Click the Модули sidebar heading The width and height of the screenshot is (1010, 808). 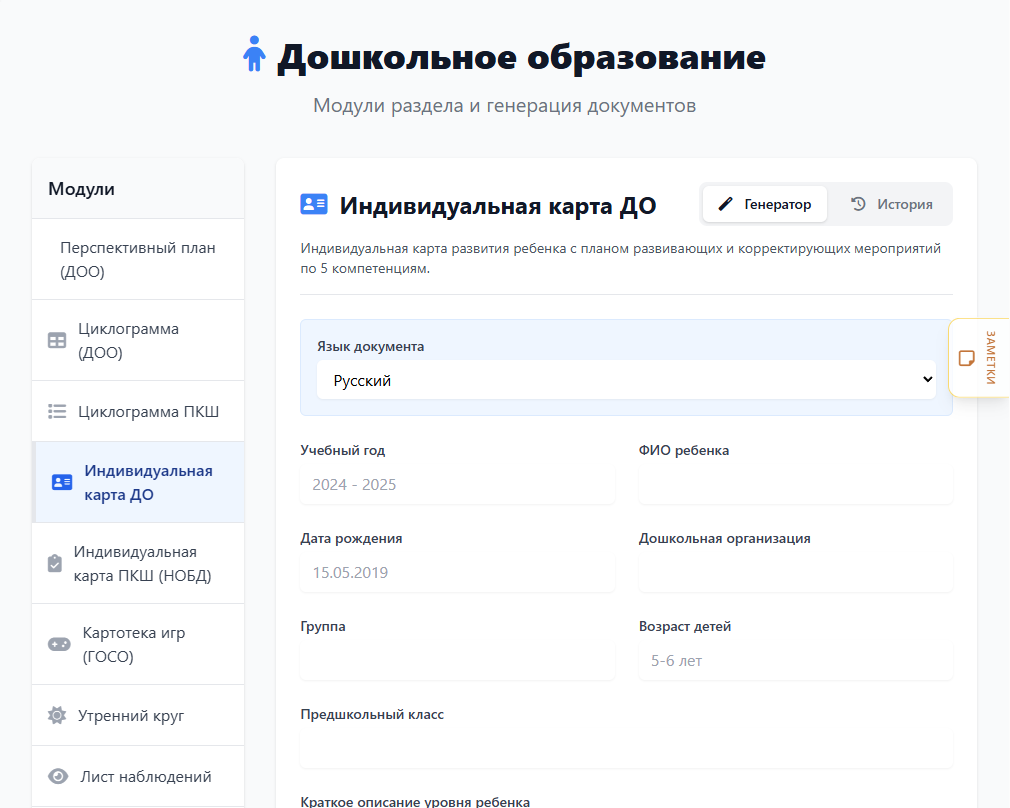click(x=81, y=189)
